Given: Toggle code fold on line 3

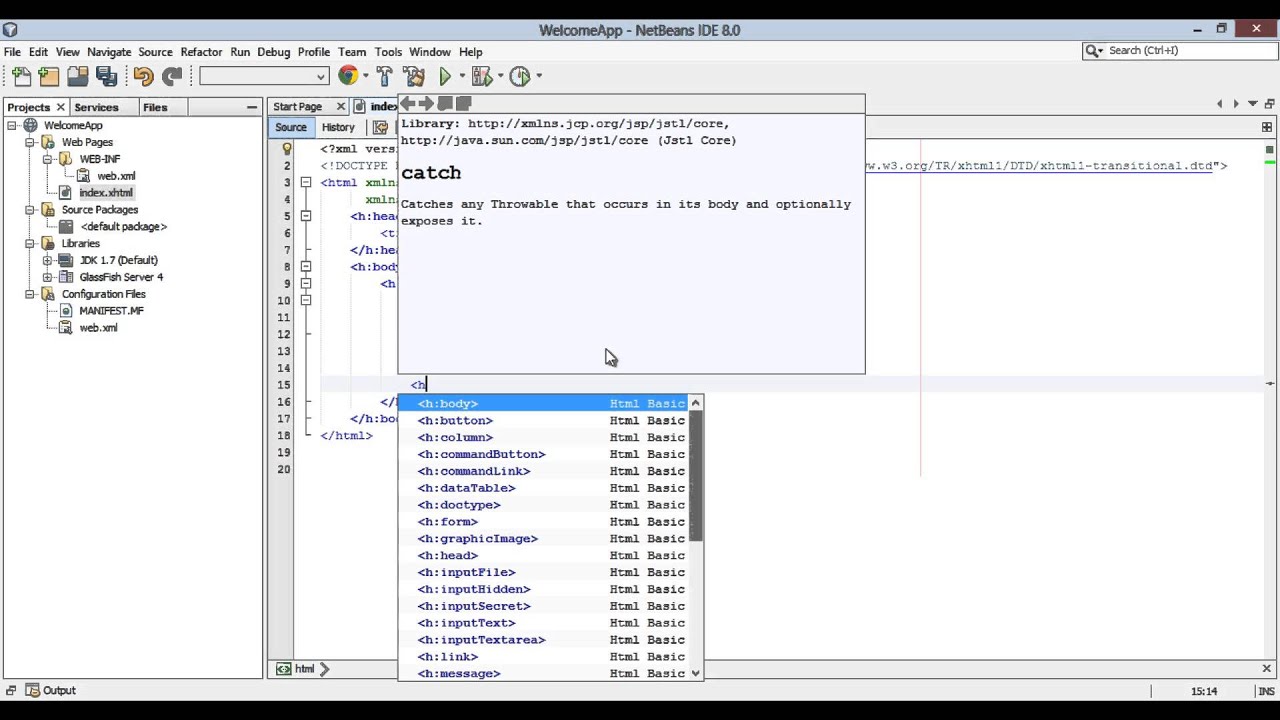Looking at the screenshot, I should [306, 183].
